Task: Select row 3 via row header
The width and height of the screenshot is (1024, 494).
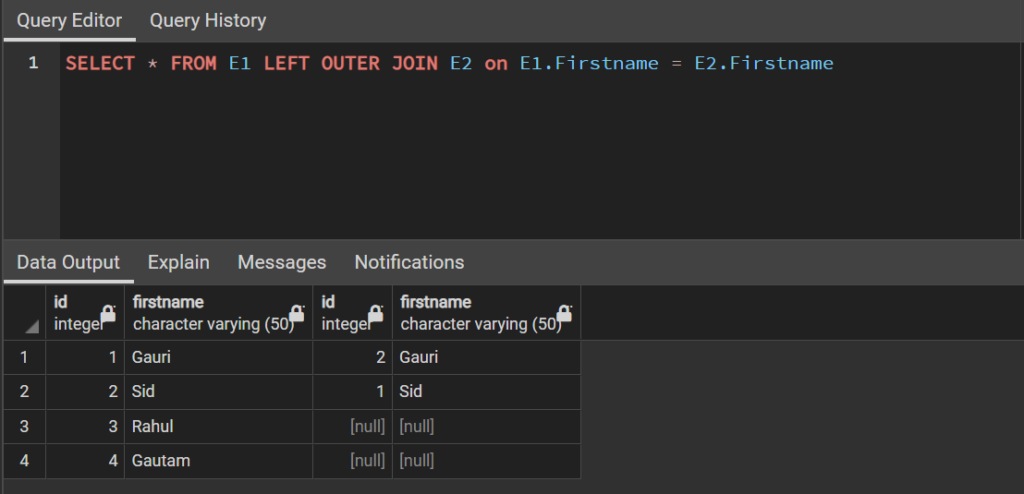Action: pos(24,427)
